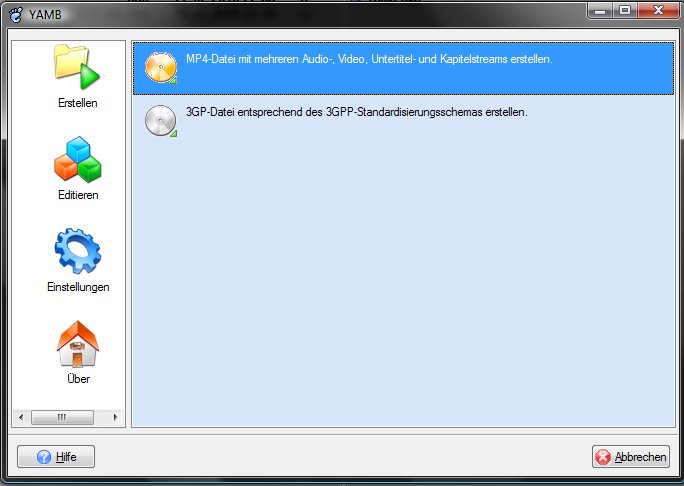The image size is (684, 486).
Task: Click the orange disc MP4 icon
Action: [161, 68]
